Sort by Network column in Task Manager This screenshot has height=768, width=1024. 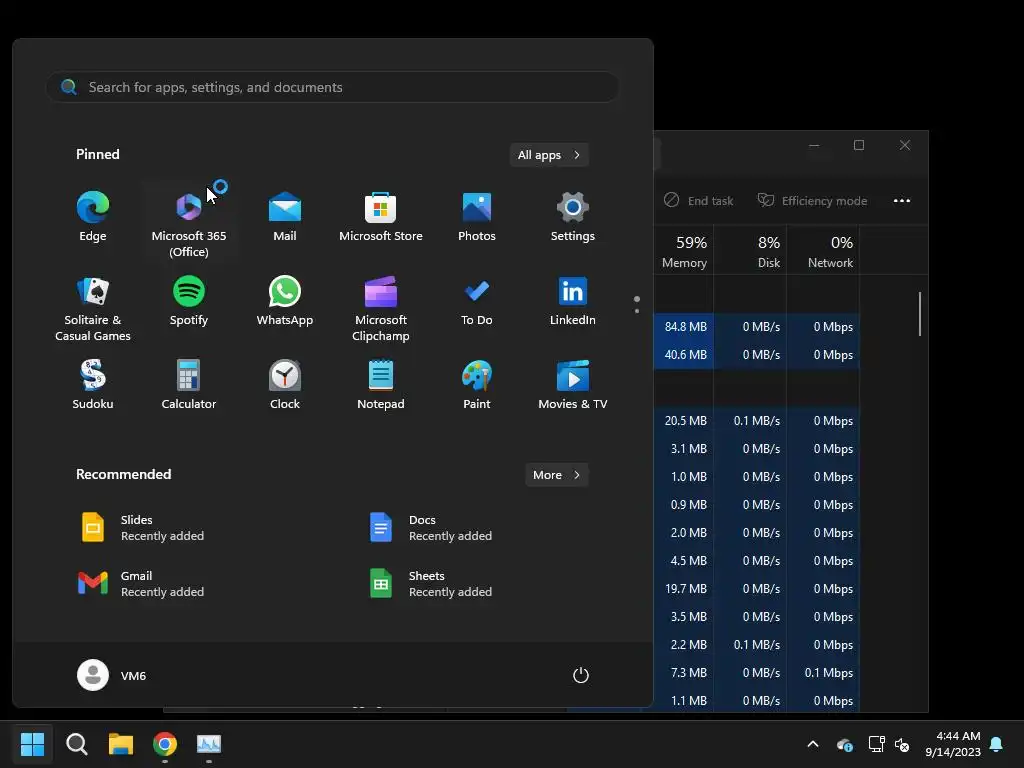pos(824,251)
